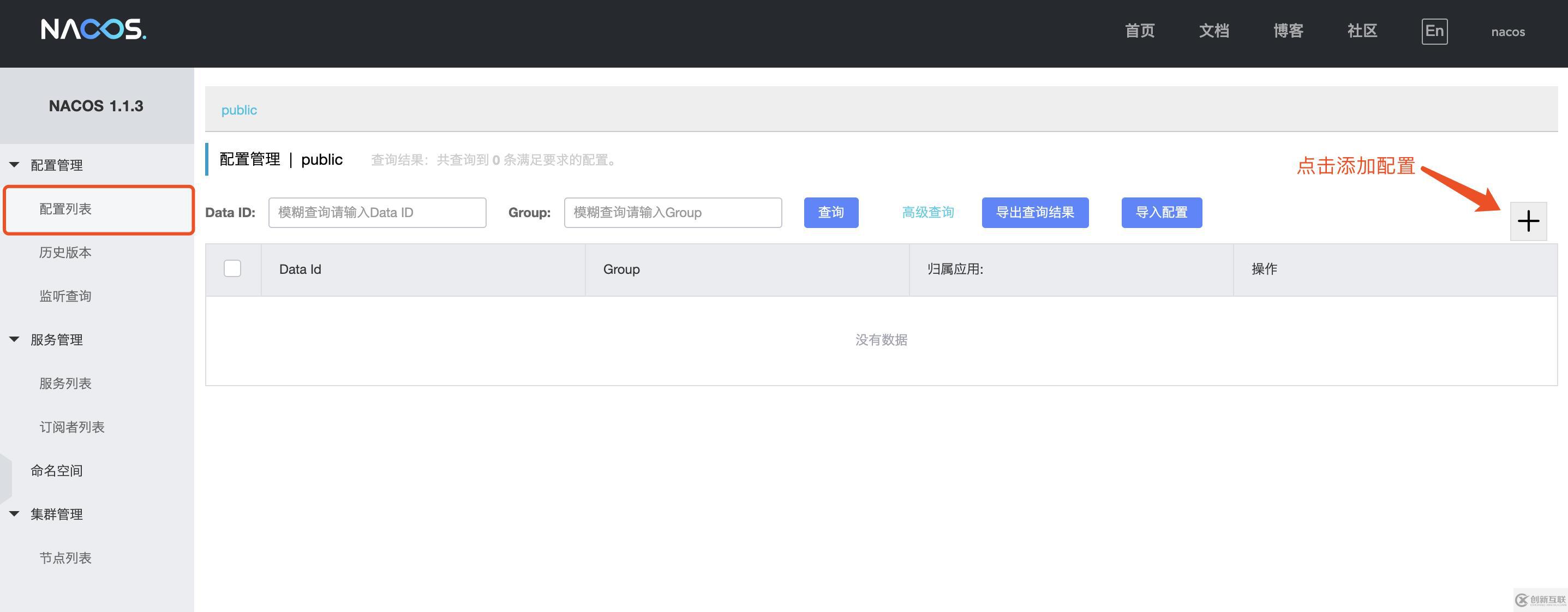Open 社区 in top navigation
Image resolution: width=1568 pixels, height=612 pixels.
tap(1362, 31)
